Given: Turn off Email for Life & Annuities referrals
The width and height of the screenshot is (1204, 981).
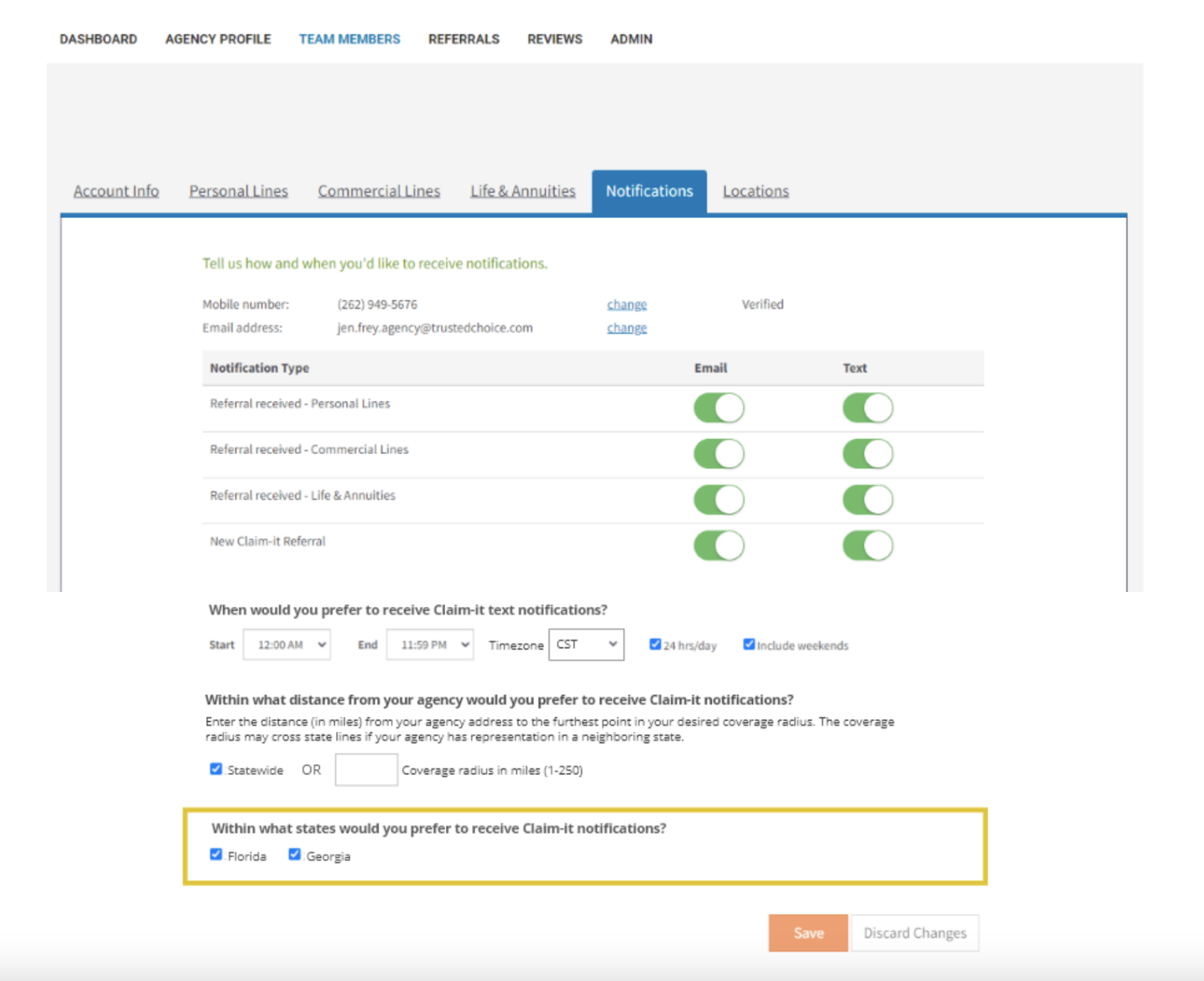Looking at the screenshot, I should (x=718, y=499).
